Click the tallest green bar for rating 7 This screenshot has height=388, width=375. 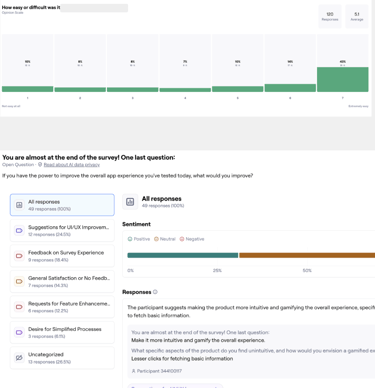(343, 79)
